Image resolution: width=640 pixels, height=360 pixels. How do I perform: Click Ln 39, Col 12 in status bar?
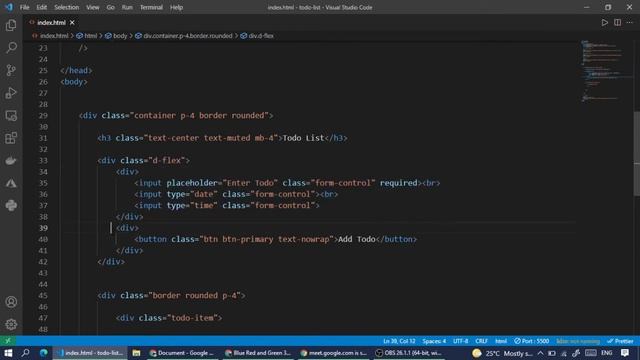[399, 341]
